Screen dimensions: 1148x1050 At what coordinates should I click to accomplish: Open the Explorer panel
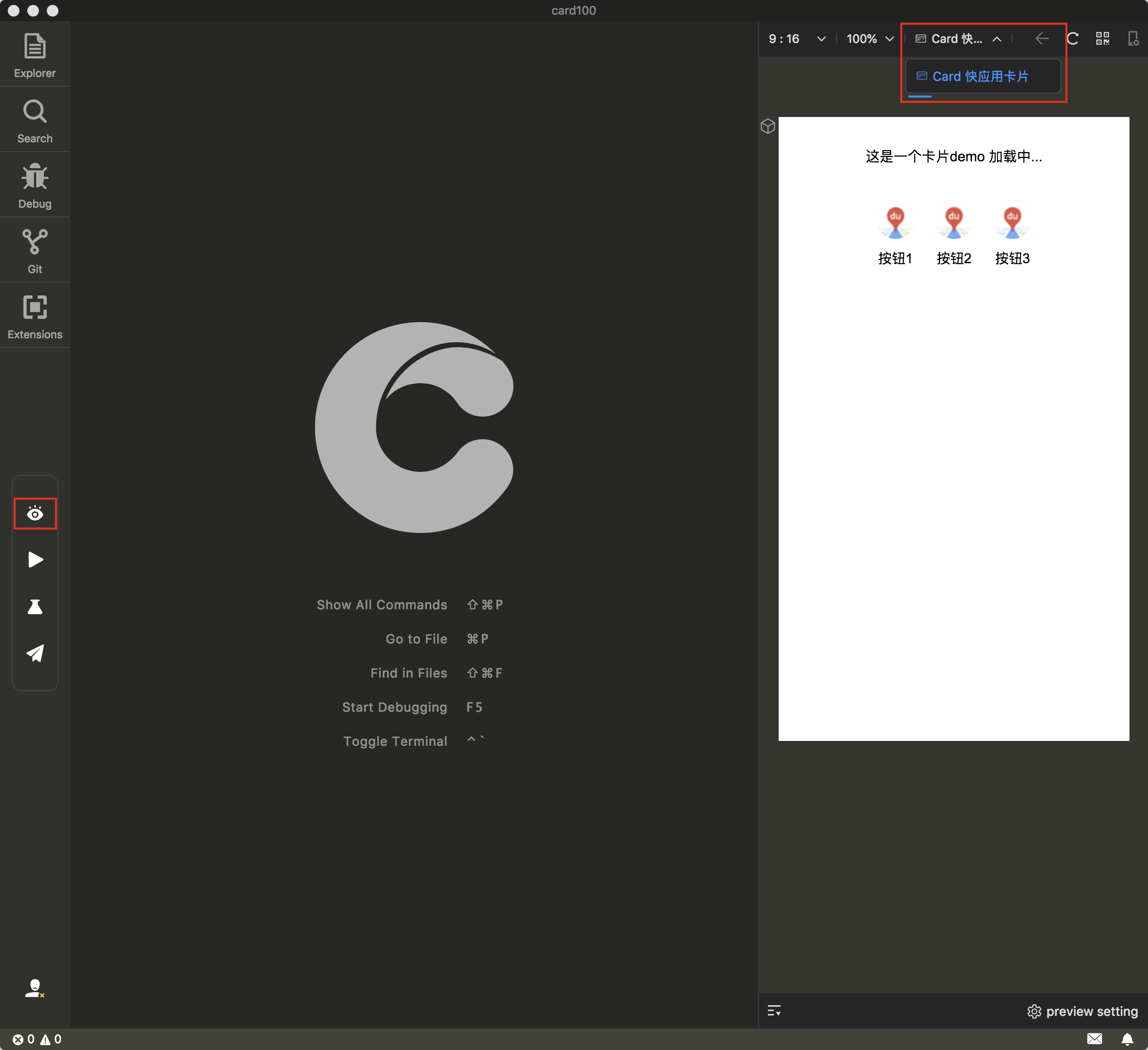[x=35, y=56]
